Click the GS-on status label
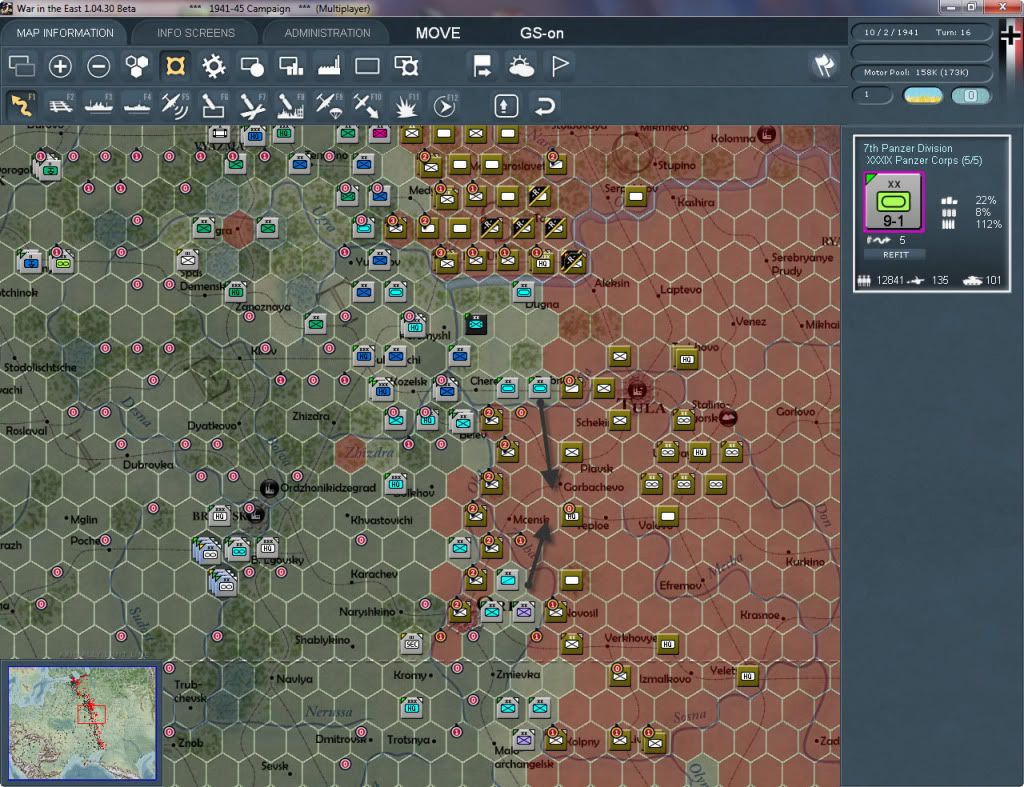1024x787 pixels. 541,33
